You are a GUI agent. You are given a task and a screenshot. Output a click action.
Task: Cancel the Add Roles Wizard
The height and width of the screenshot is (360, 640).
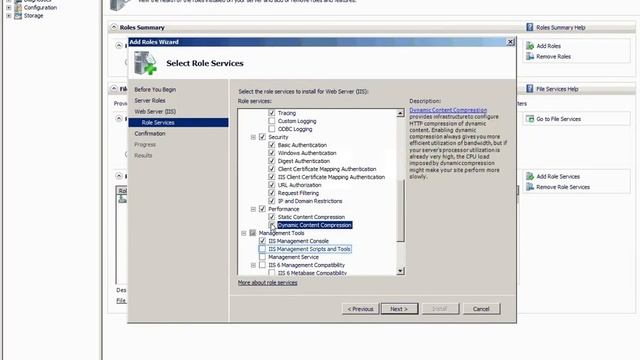[481, 309]
